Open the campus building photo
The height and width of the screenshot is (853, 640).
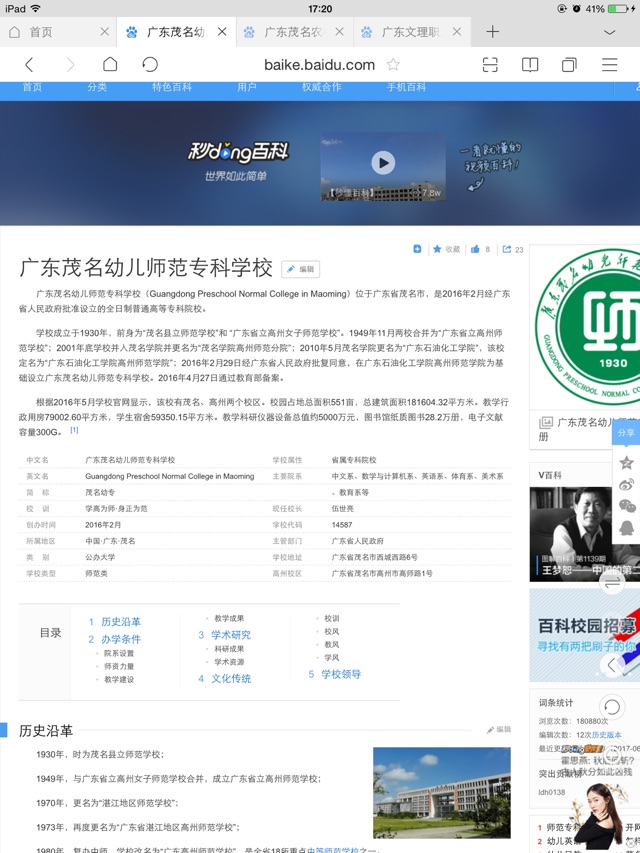441,792
